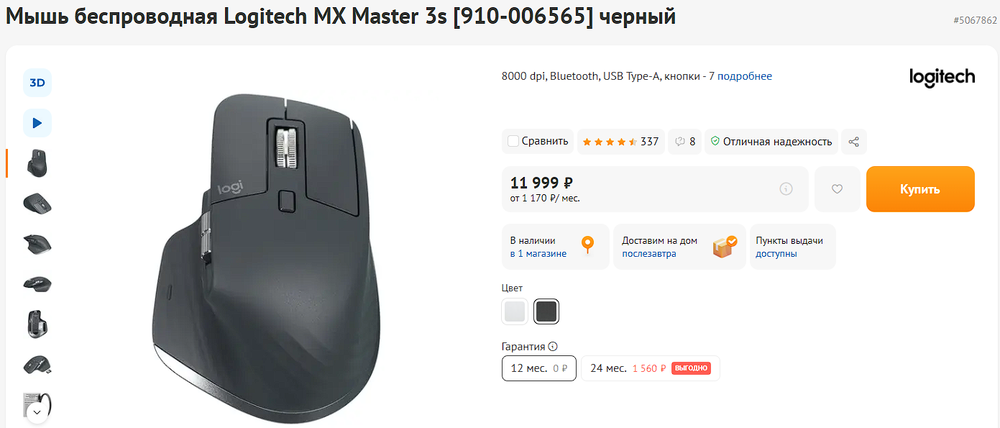Open the подробнее specifications link

[745, 77]
